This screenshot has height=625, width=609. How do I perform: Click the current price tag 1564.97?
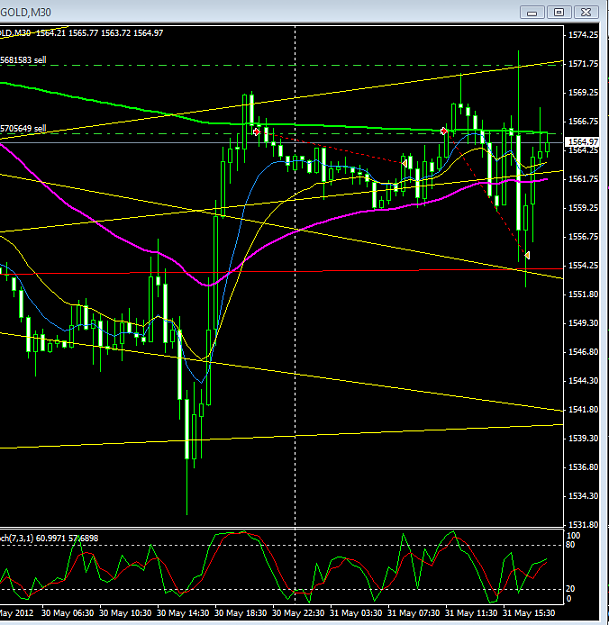[x=583, y=142]
